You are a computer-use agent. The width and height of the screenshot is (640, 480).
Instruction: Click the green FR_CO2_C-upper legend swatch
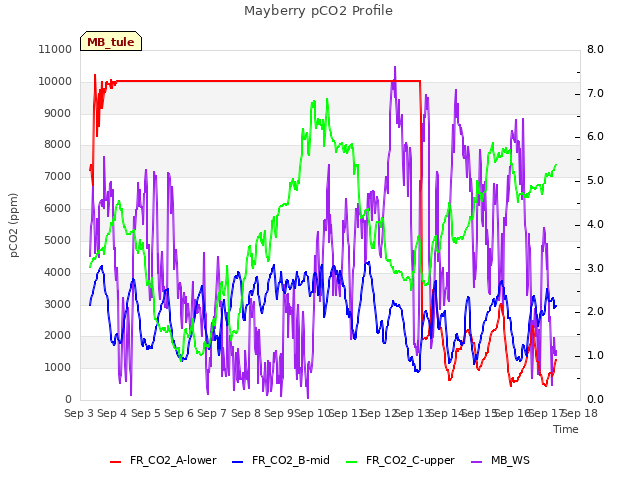[351, 461]
